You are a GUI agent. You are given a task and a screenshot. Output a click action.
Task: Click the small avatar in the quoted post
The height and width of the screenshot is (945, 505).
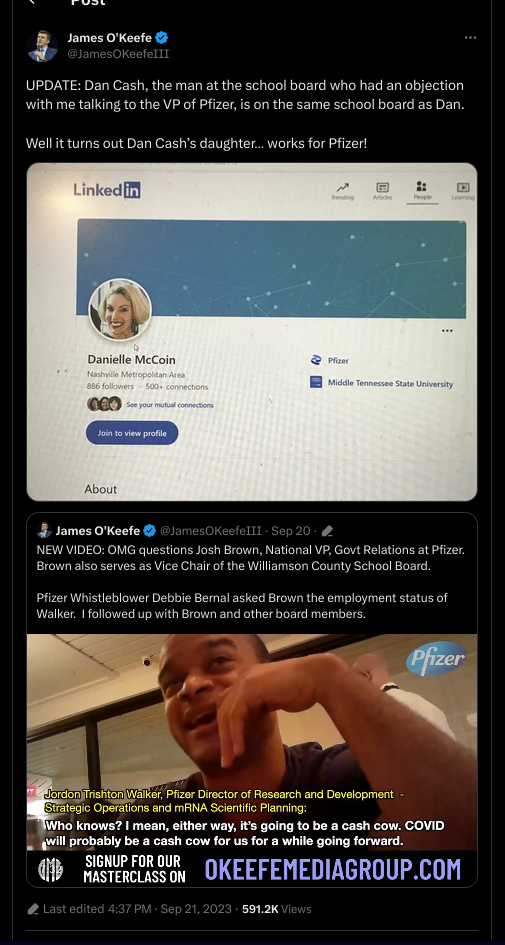44,530
